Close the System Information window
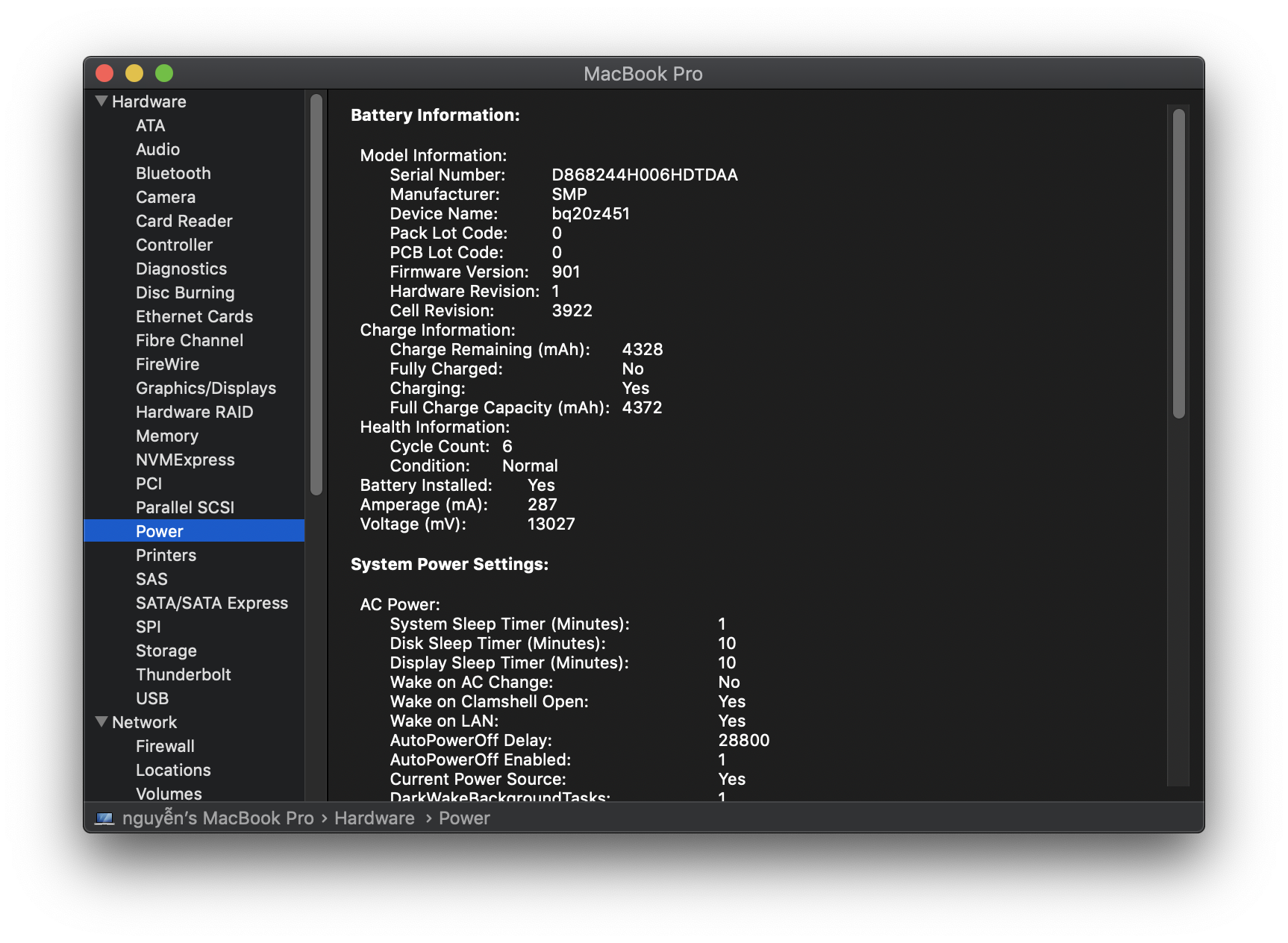 (x=104, y=73)
